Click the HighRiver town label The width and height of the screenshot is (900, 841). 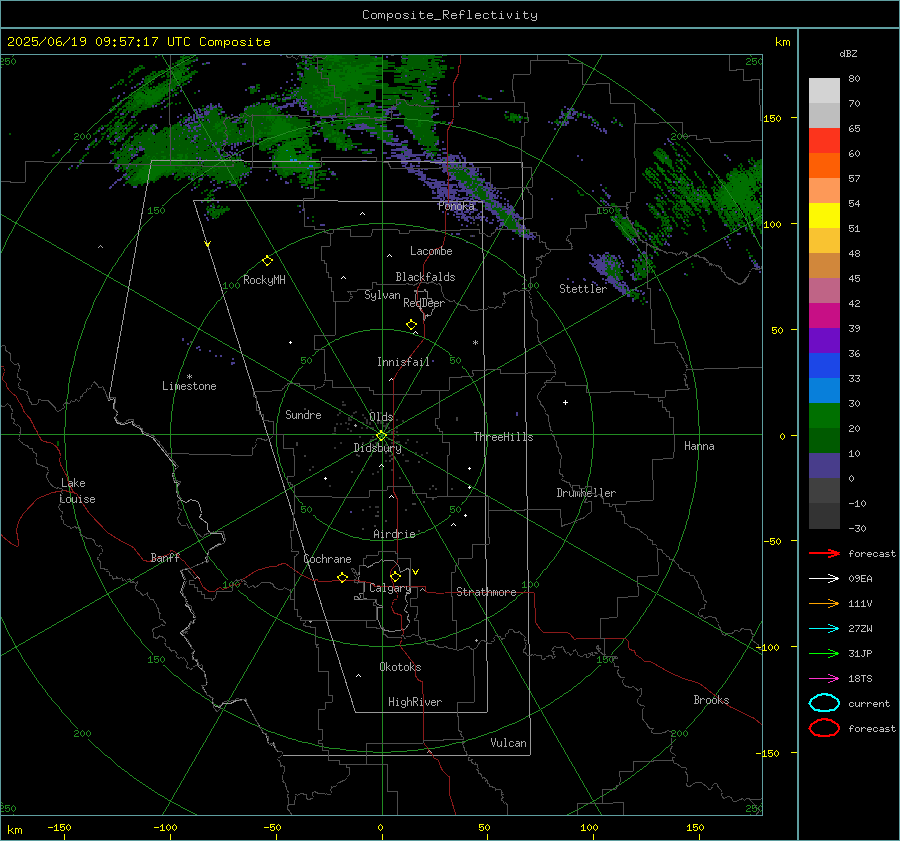[415, 702]
